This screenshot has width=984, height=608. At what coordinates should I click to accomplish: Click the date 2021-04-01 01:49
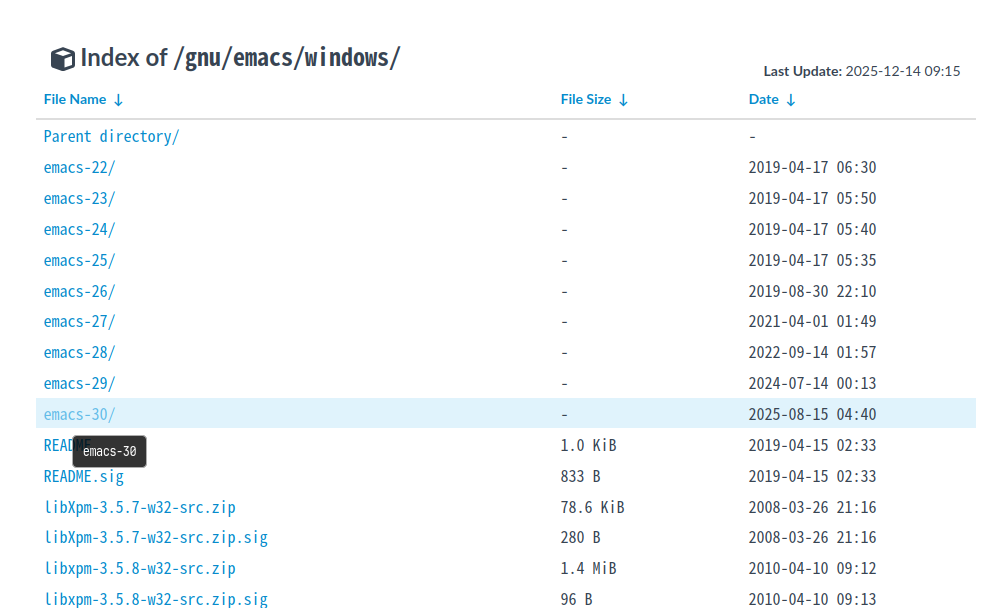click(x=812, y=322)
